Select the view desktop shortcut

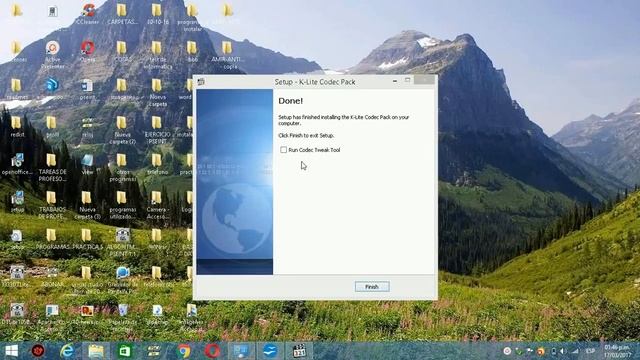point(87,164)
